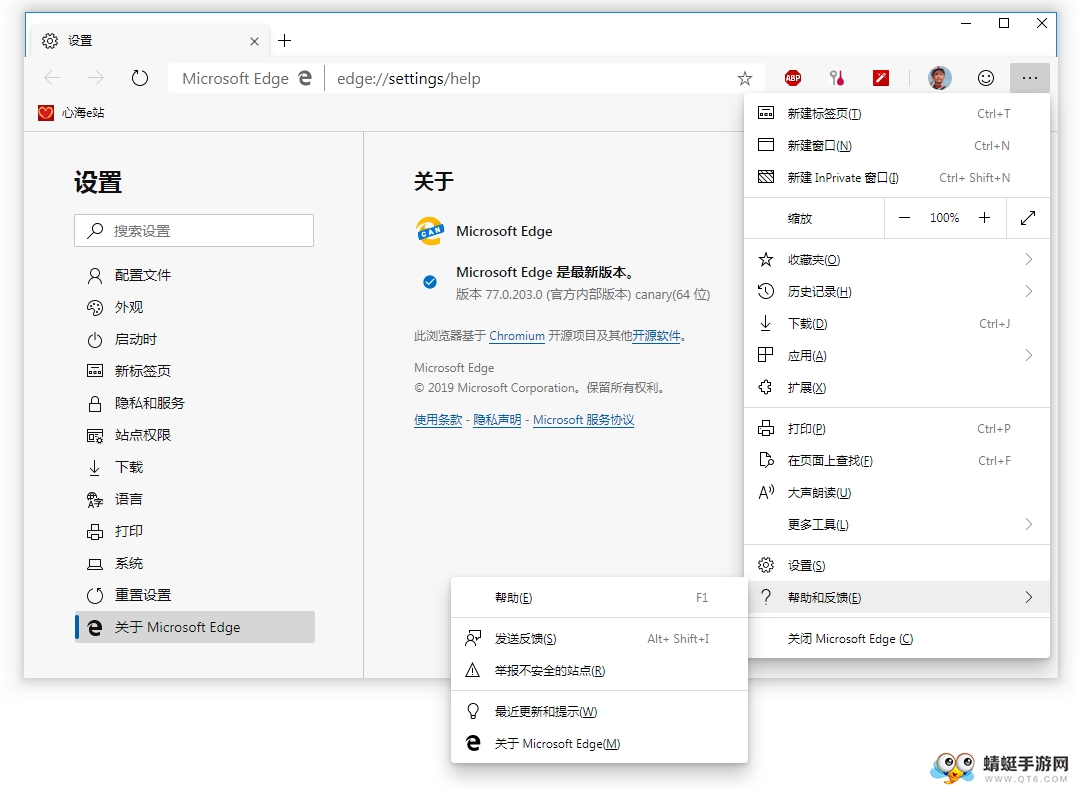Screen dimensions: 1077x788
Task: Expand the 更多工具 submenu
Action: [896, 524]
